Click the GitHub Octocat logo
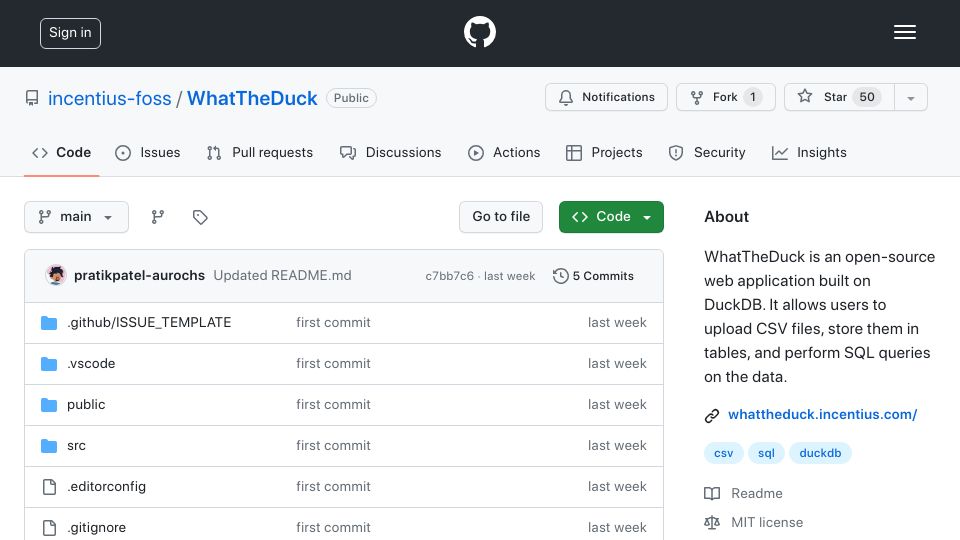The image size is (960, 540). coord(479,32)
